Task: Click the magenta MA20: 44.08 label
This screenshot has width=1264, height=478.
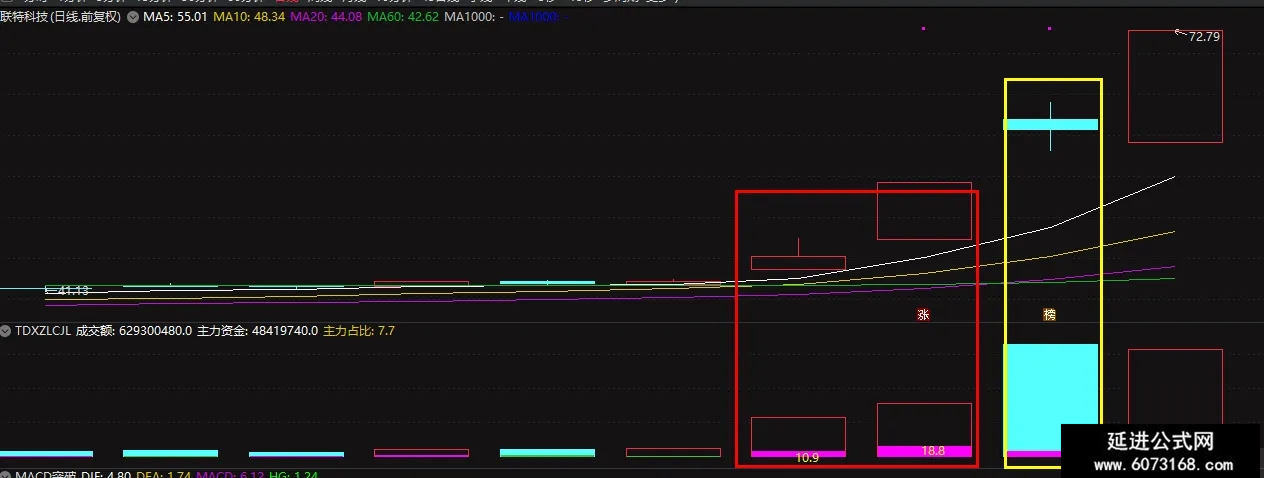Action: pyautogui.click(x=326, y=17)
